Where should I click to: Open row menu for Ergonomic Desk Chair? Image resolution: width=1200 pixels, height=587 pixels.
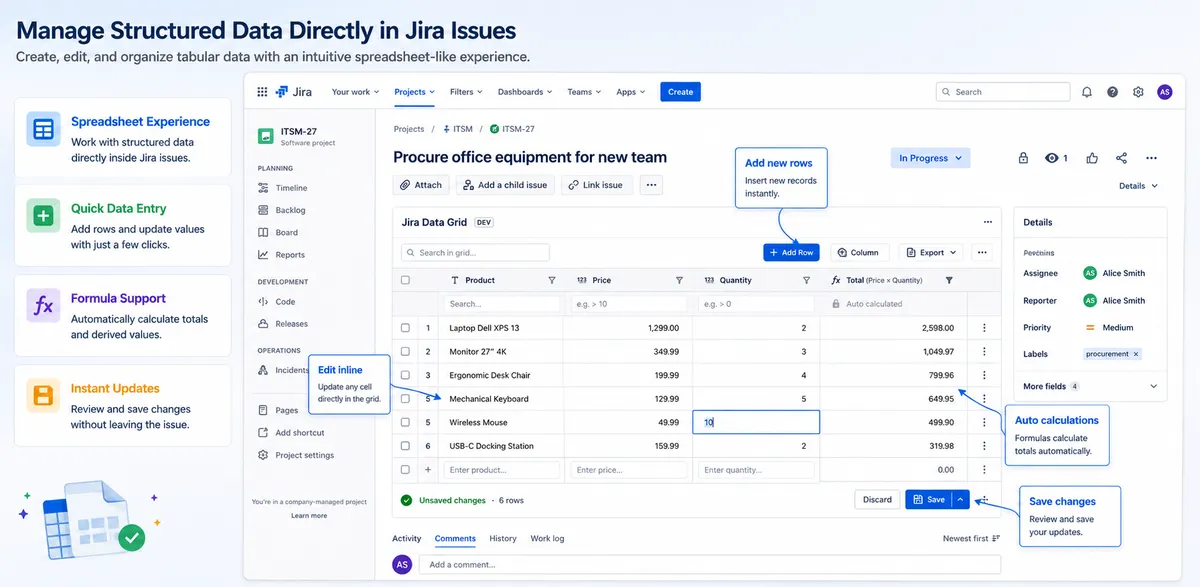pyautogui.click(x=984, y=375)
